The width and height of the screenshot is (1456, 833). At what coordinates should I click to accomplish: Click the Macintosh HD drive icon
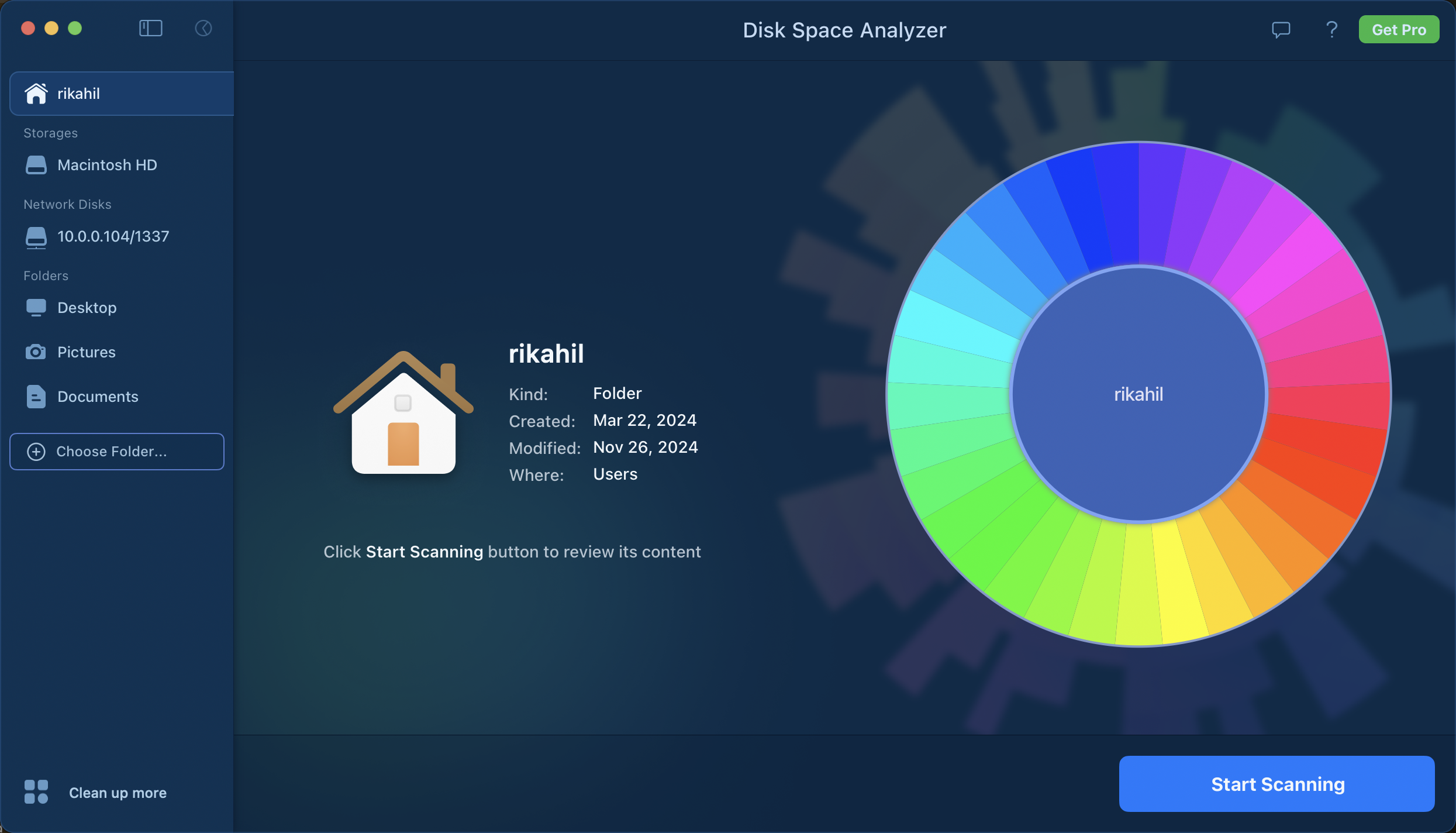pos(36,165)
